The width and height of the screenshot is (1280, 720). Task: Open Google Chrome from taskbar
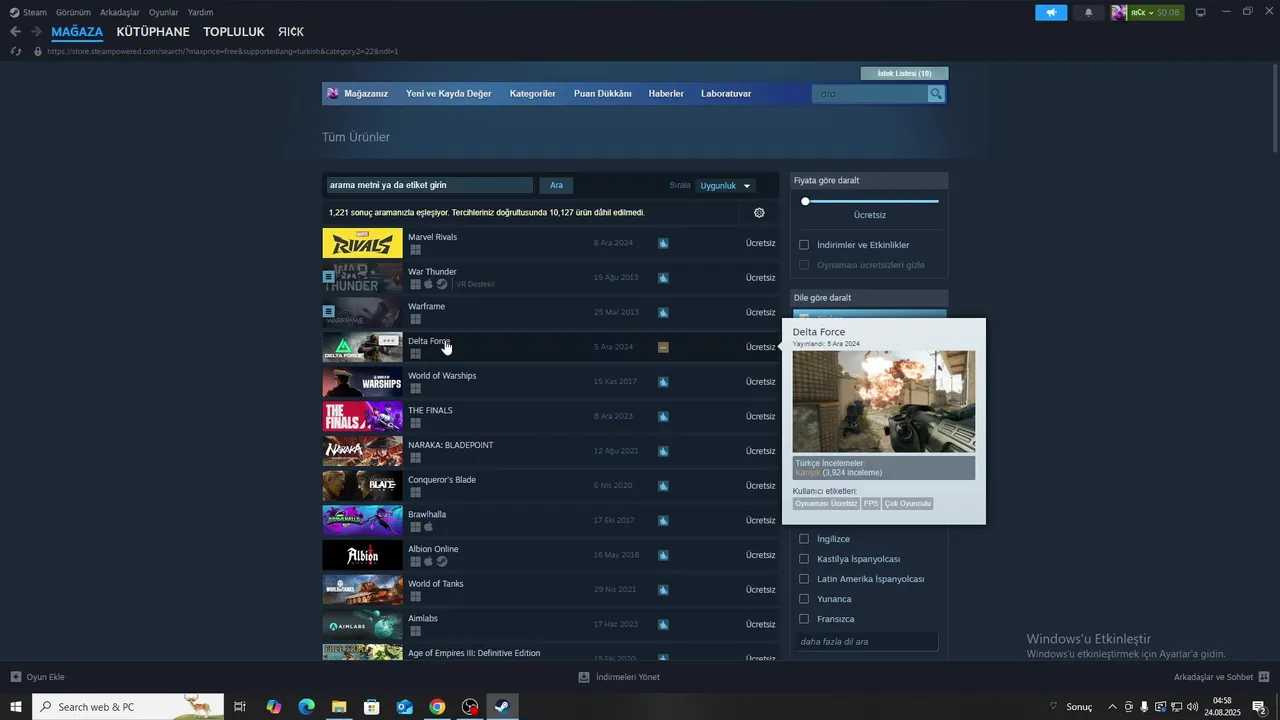(437, 707)
